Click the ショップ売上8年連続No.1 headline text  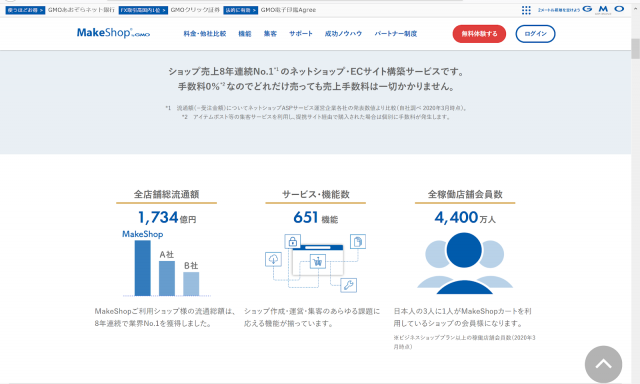coord(316,71)
